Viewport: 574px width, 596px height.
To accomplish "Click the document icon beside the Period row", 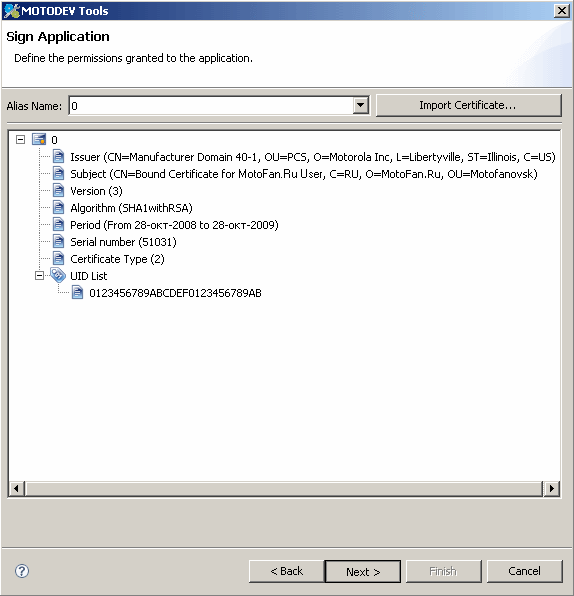I will click(x=58, y=224).
